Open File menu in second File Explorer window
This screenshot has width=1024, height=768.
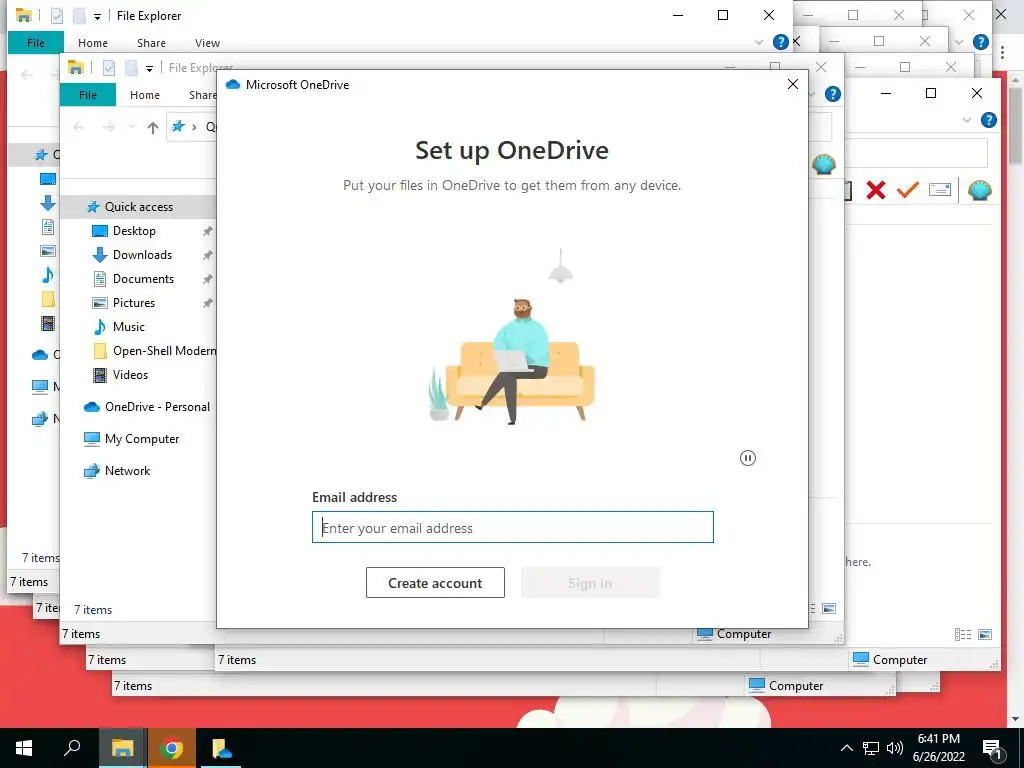[x=88, y=95]
